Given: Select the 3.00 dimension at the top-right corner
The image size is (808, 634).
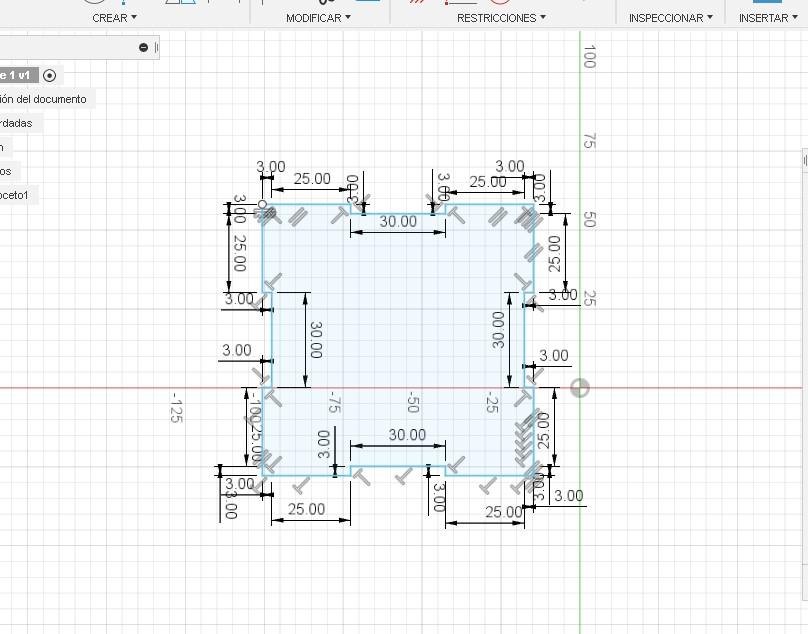Looking at the screenshot, I should (x=510, y=166).
